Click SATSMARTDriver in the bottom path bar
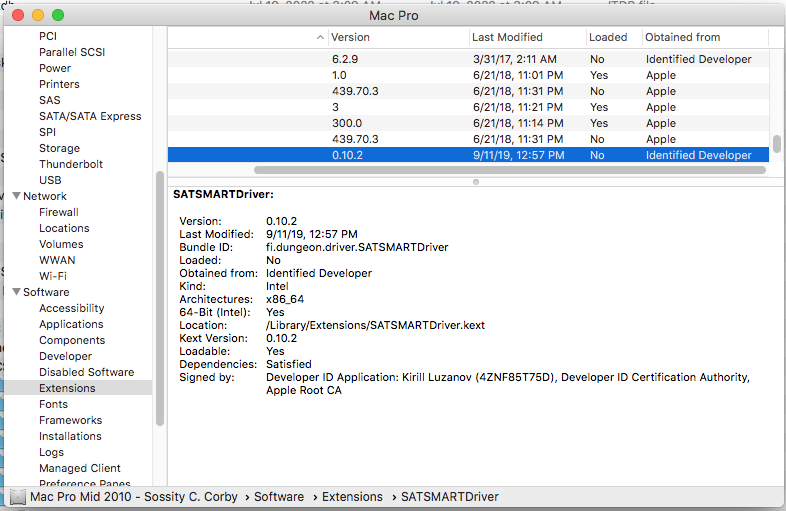The width and height of the screenshot is (786, 511). tap(450, 496)
